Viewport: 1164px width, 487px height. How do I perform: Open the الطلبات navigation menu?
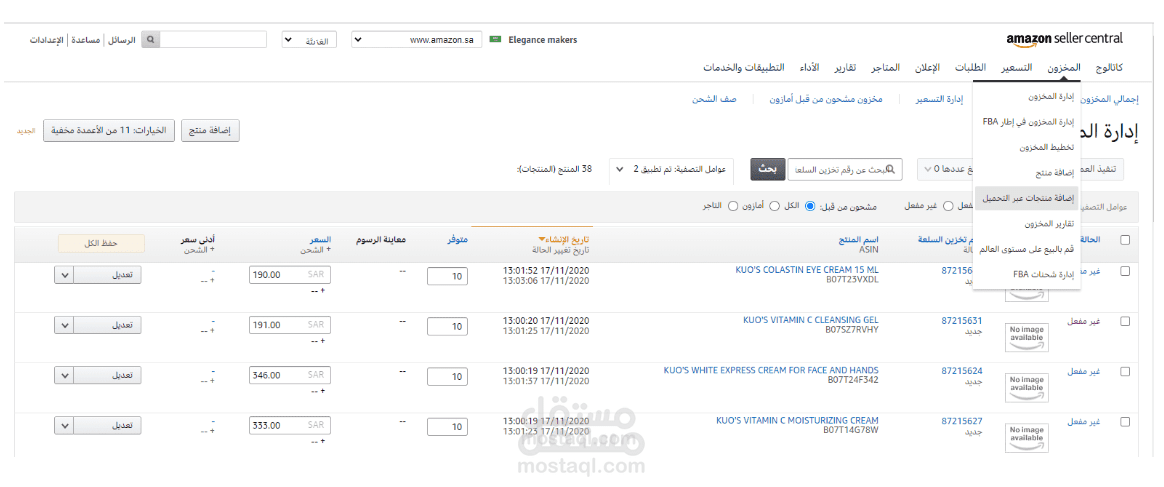coord(970,68)
